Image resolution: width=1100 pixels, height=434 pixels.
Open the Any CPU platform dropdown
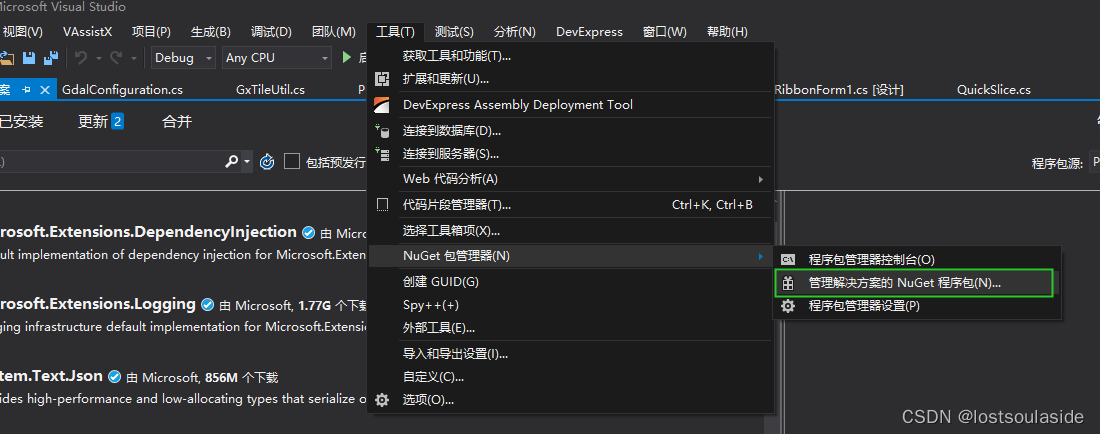pos(276,57)
